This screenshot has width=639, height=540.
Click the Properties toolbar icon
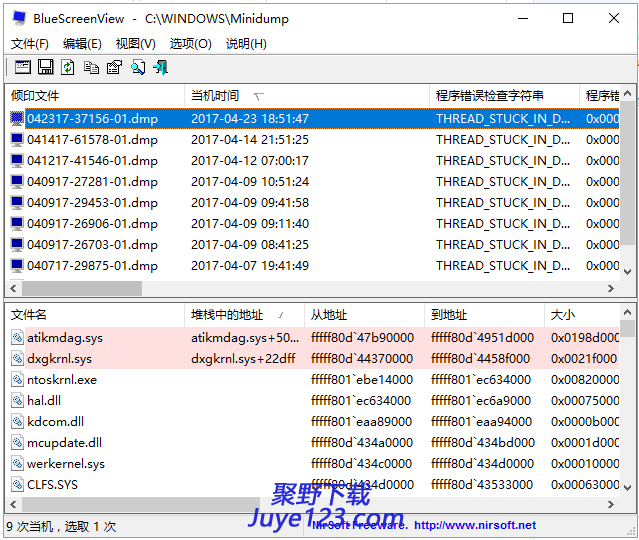point(115,67)
